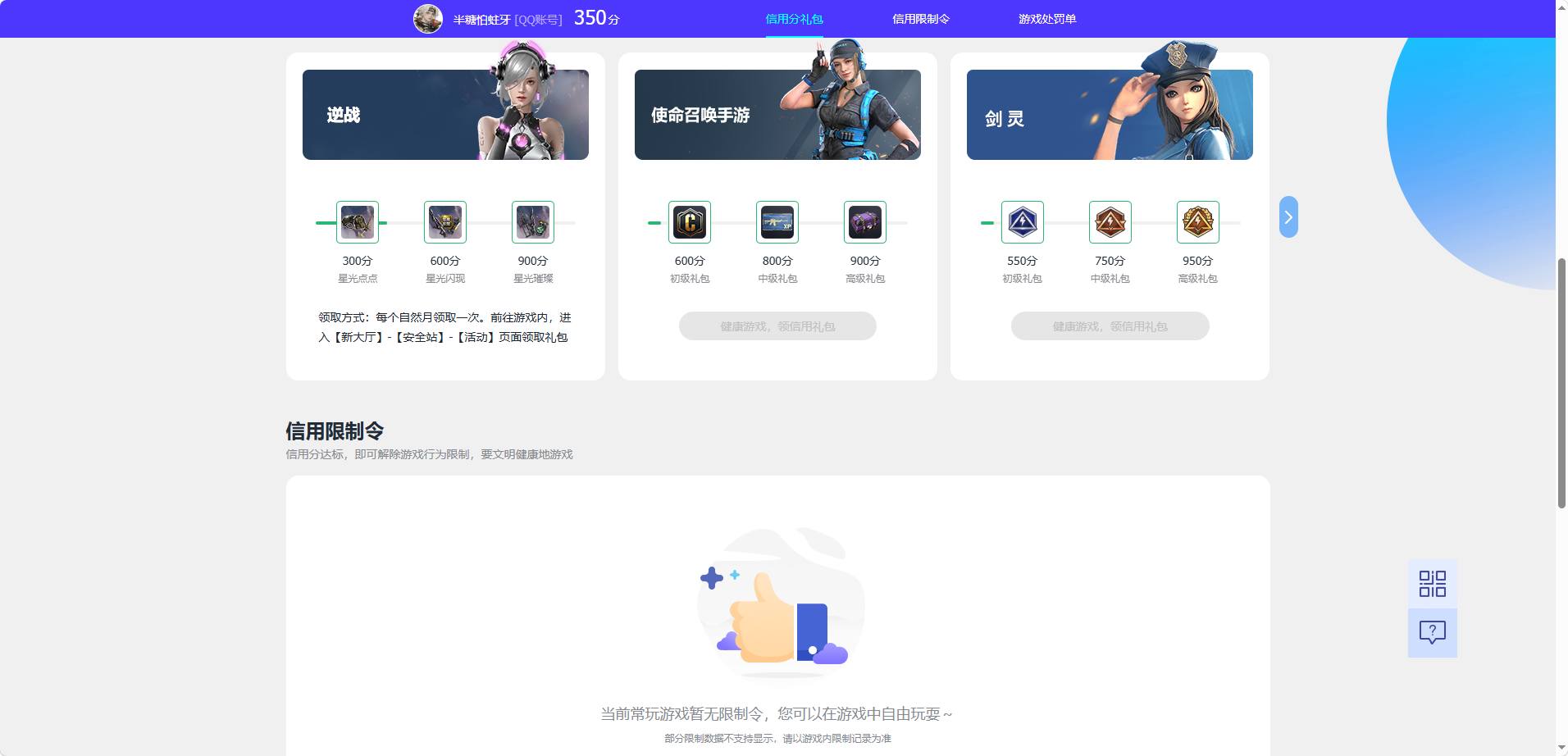Select 使命召唤手游 600分 初级礼包 icon
The height and width of the screenshot is (756, 1568).
coord(690,222)
